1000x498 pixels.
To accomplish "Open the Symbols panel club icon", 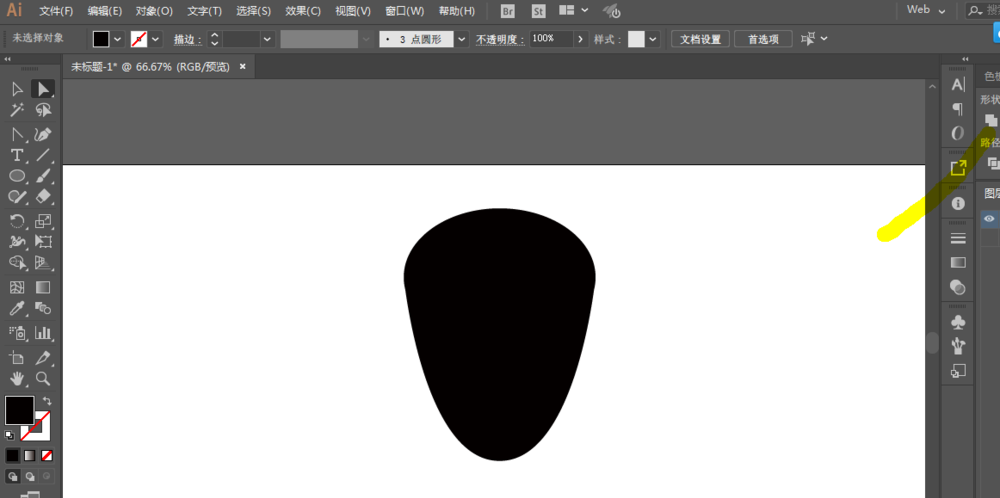I will coord(958,322).
